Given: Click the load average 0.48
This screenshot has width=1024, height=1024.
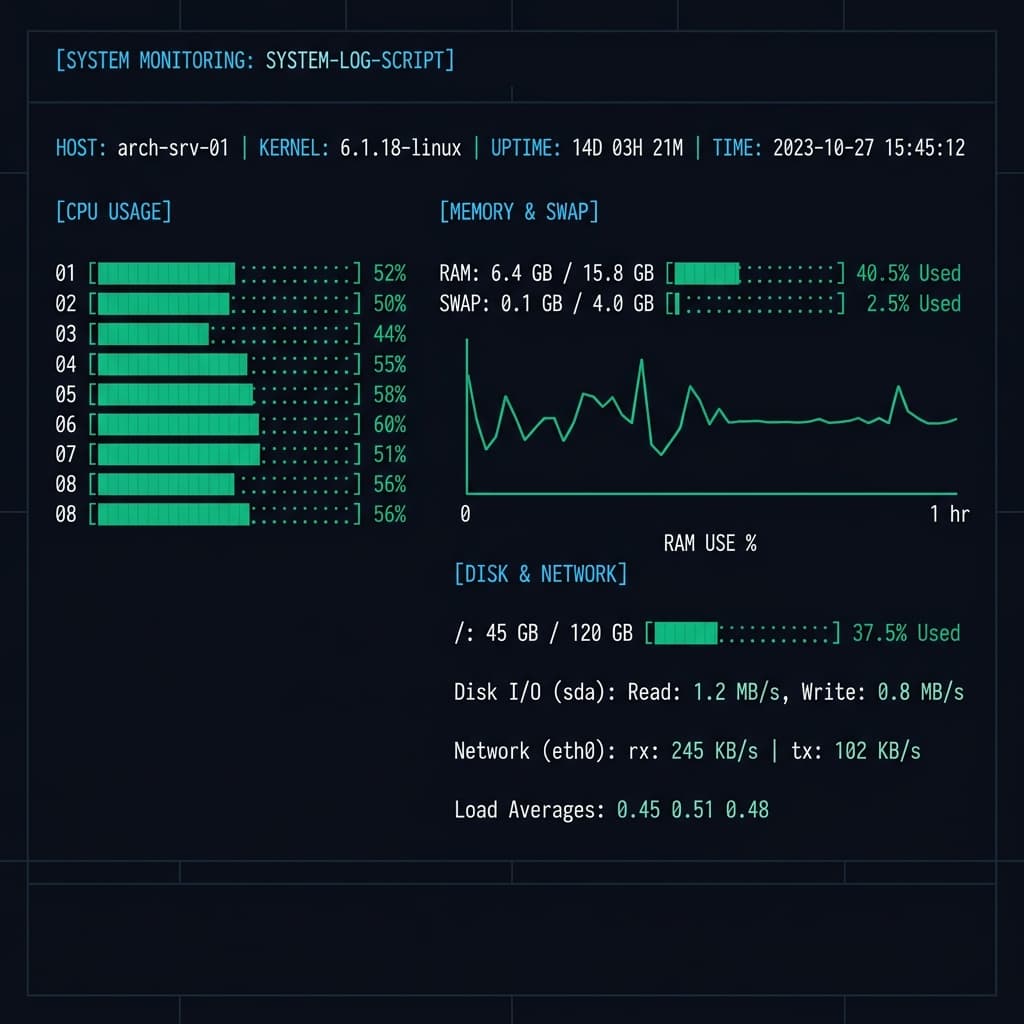Looking at the screenshot, I should tap(747, 810).
